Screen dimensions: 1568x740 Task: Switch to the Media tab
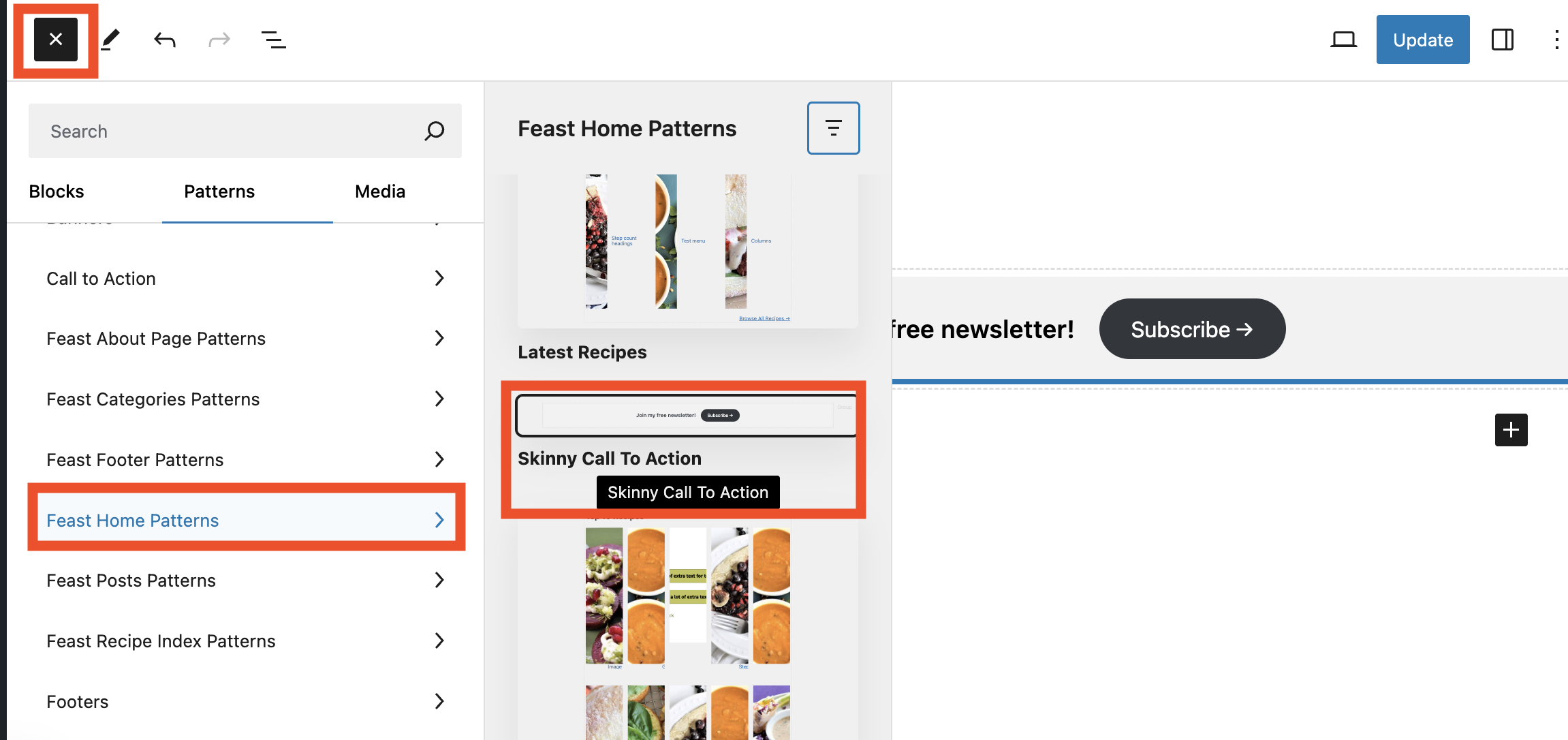380,191
